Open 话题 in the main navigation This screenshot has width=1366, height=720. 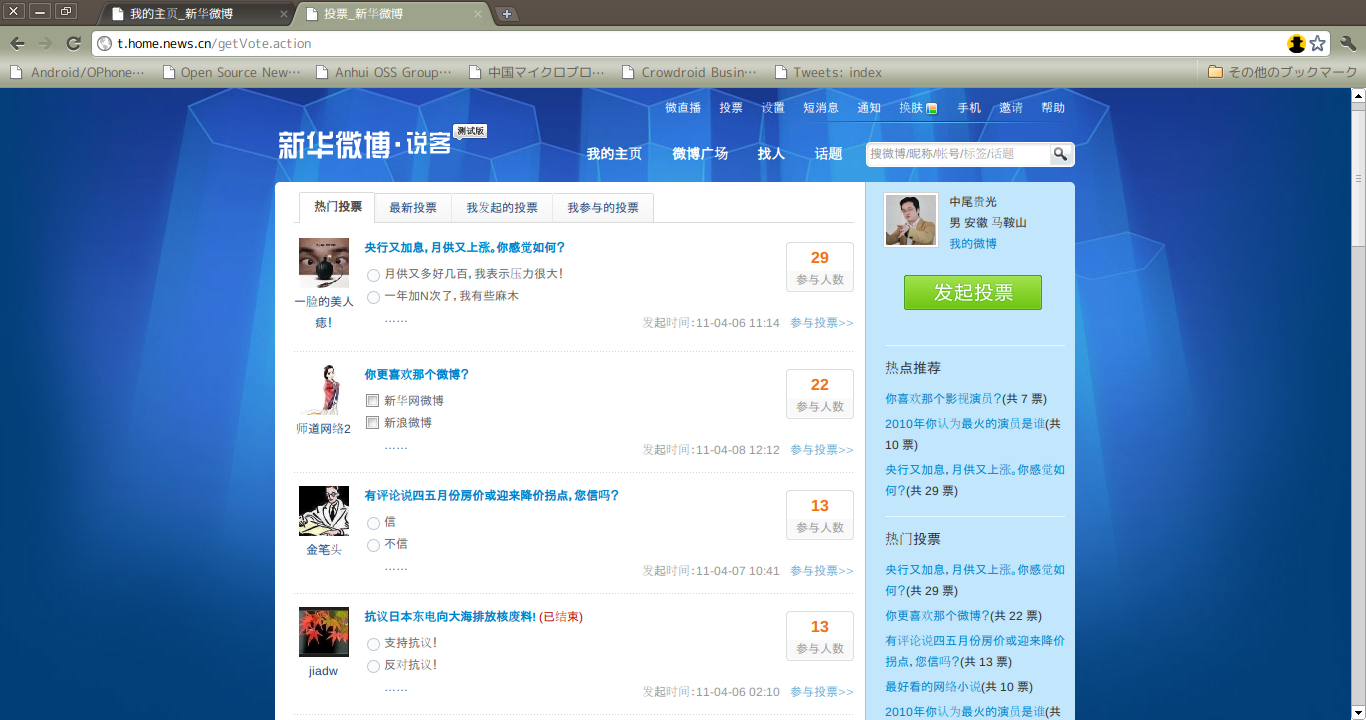click(x=828, y=153)
